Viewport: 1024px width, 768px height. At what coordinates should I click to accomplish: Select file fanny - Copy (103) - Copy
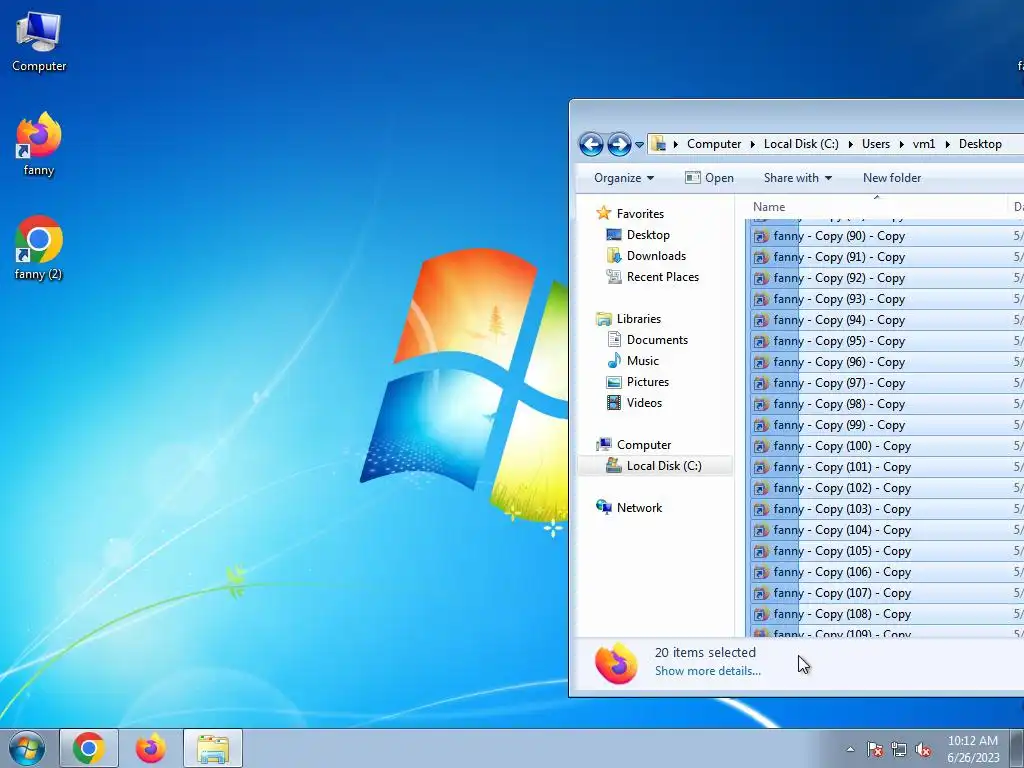887,509
